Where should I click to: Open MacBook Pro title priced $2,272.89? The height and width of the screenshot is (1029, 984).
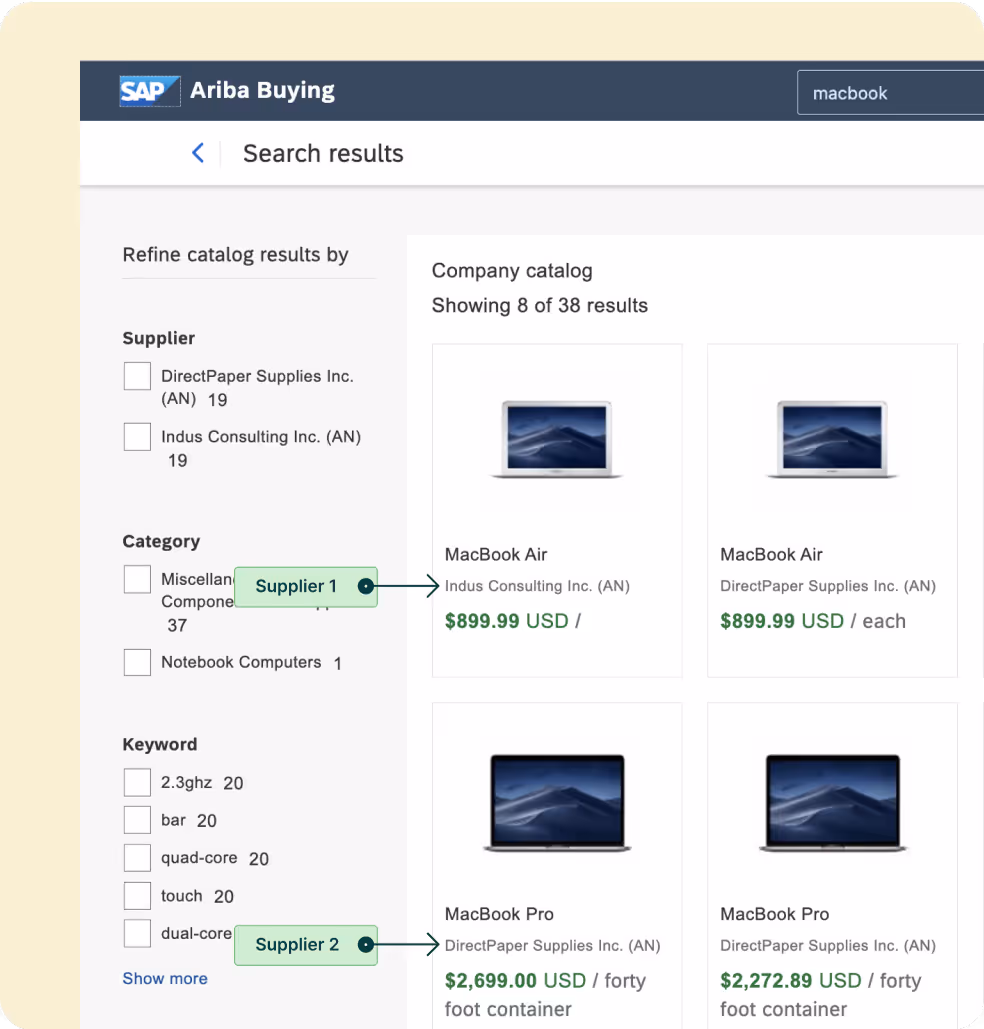(x=775, y=914)
